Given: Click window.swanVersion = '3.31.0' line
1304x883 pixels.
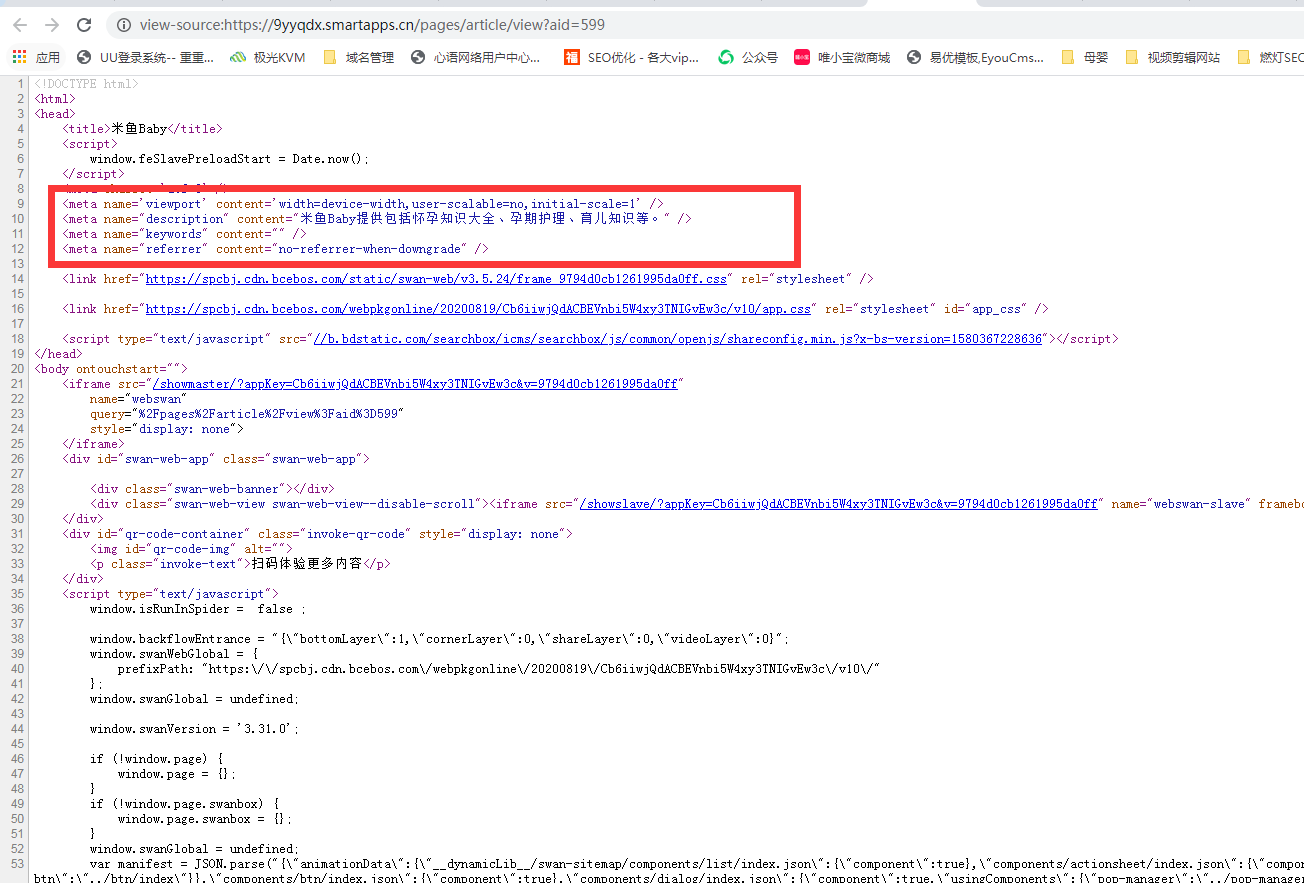Looking at the screenshot, I should (x=194, y=729).
